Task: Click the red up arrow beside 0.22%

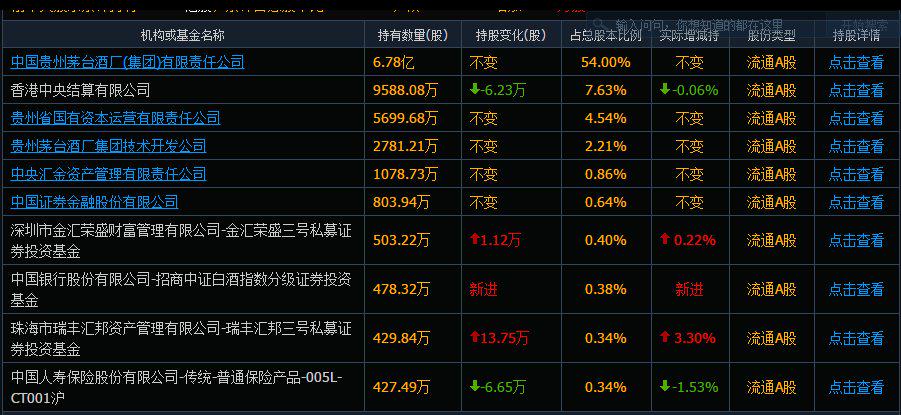Action: tap(665, 239)
